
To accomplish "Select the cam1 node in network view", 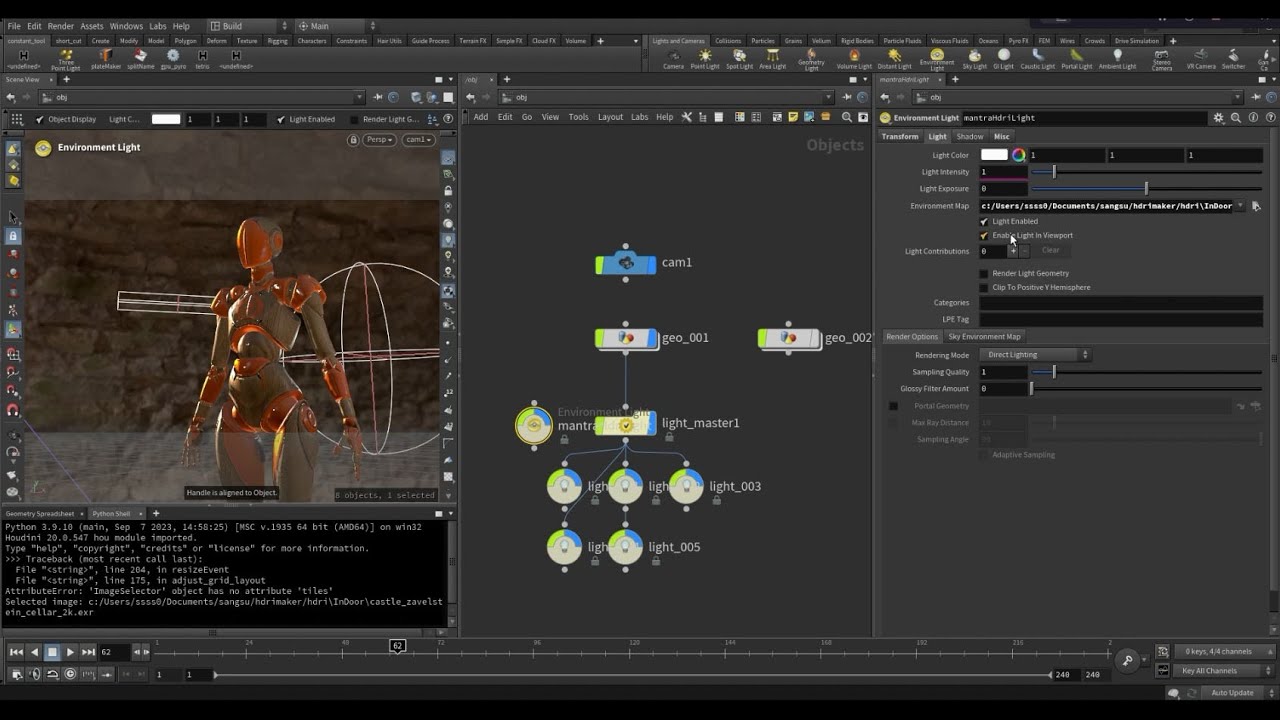I will tap(626, 263).
